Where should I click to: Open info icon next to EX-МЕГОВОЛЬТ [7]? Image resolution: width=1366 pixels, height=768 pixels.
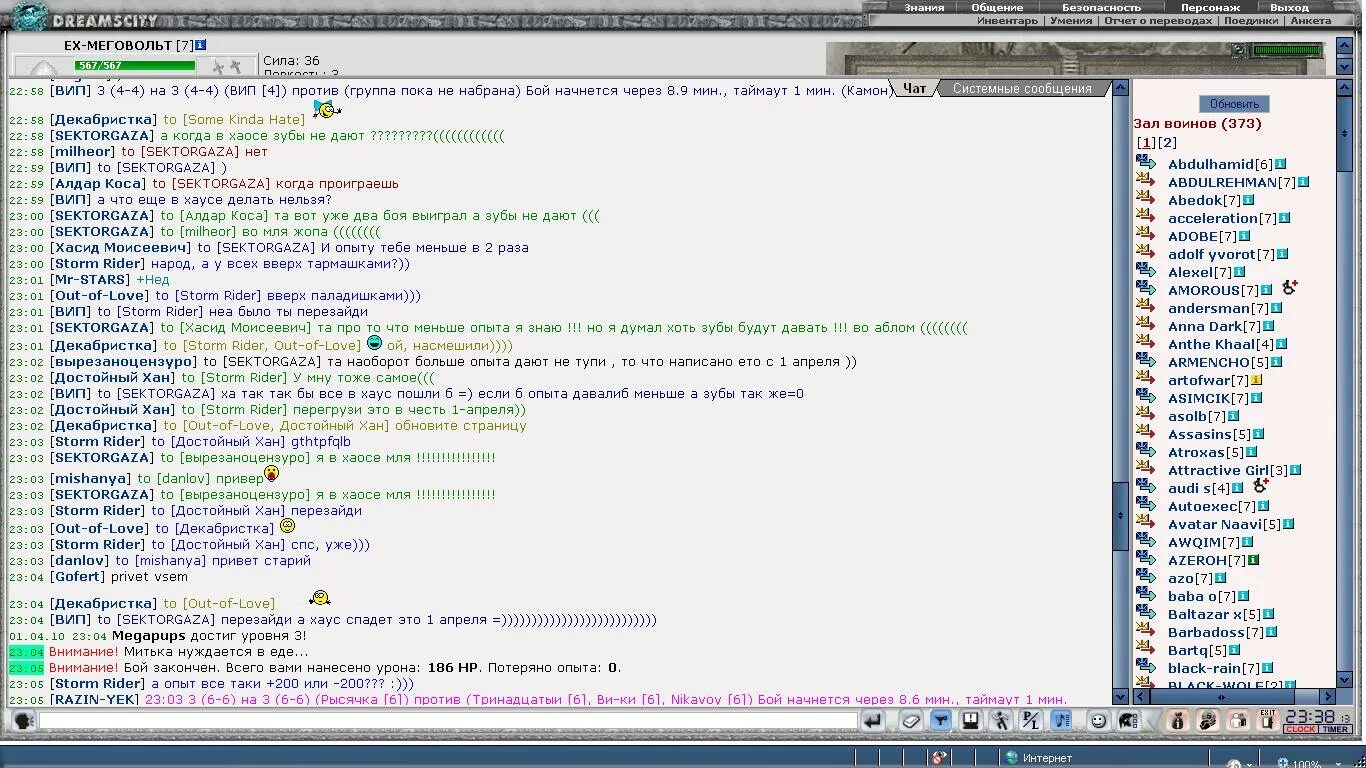click(x=201, y=45)
